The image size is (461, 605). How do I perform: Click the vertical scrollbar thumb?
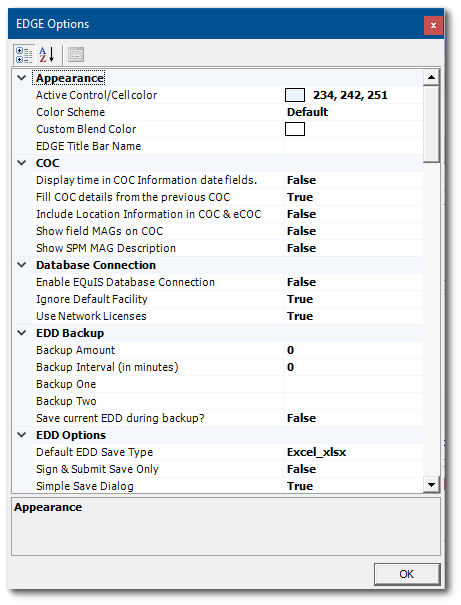point(431,124)
